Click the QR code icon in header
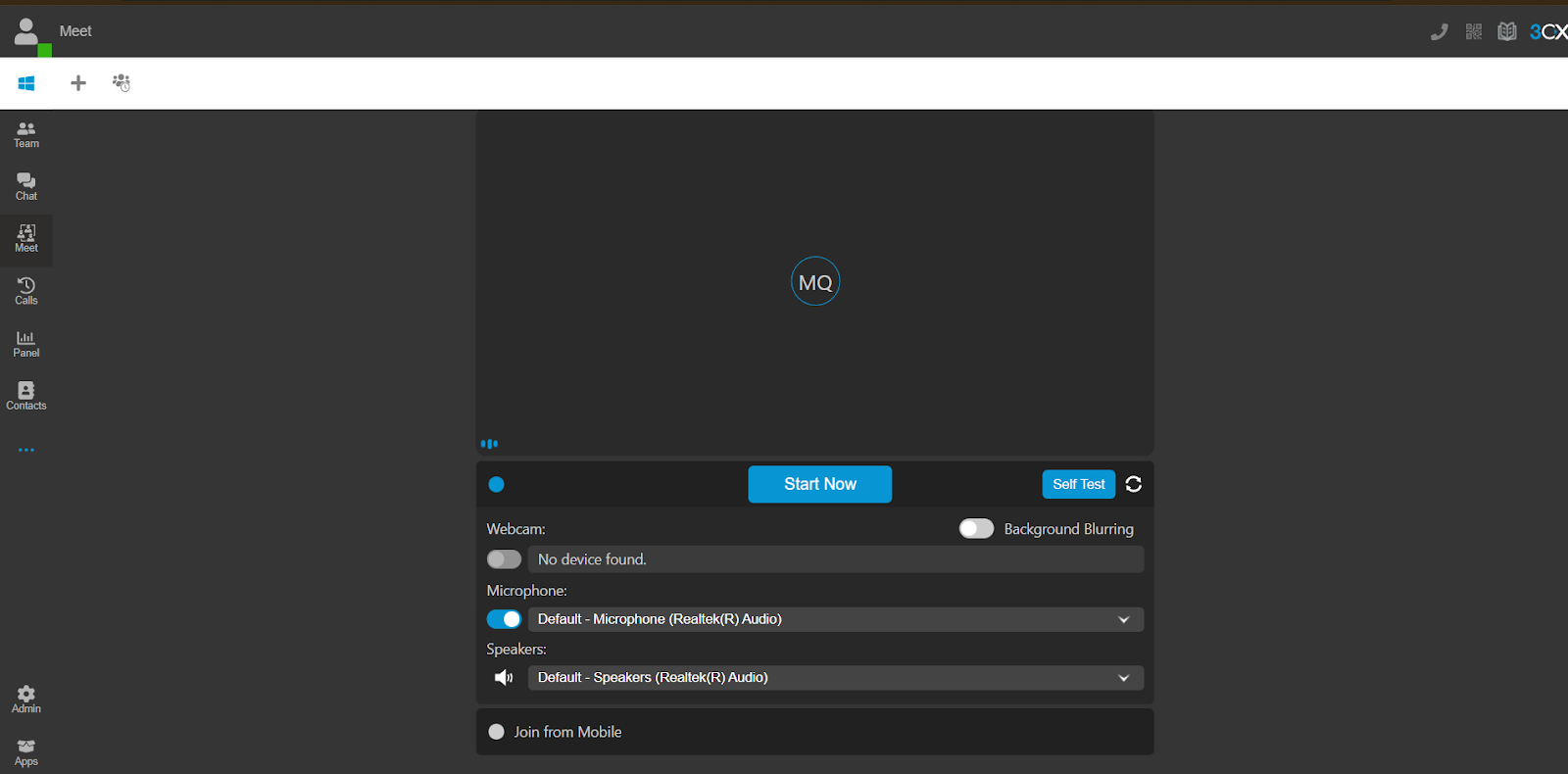This screenshot has height=774, width=1568. pyautogui.click(x=1473, y=31)
